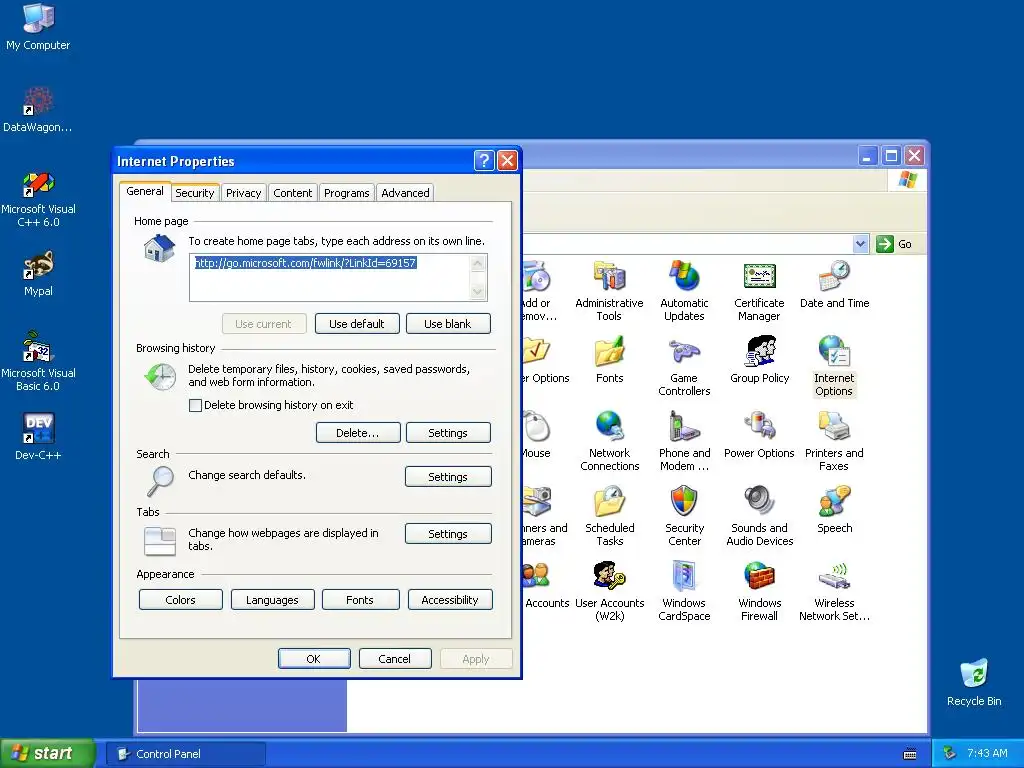
Task: Click Go button in Control Panel
Action: [894, 244]
